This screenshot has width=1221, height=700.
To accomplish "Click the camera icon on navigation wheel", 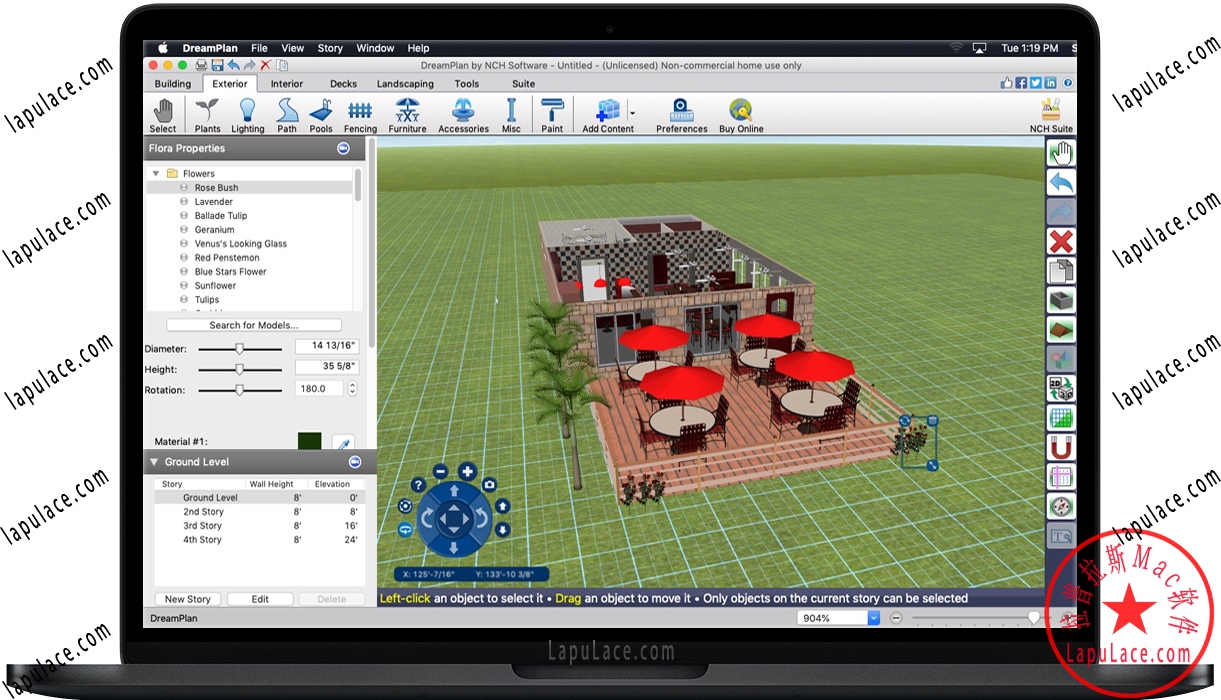I will 489,485.
